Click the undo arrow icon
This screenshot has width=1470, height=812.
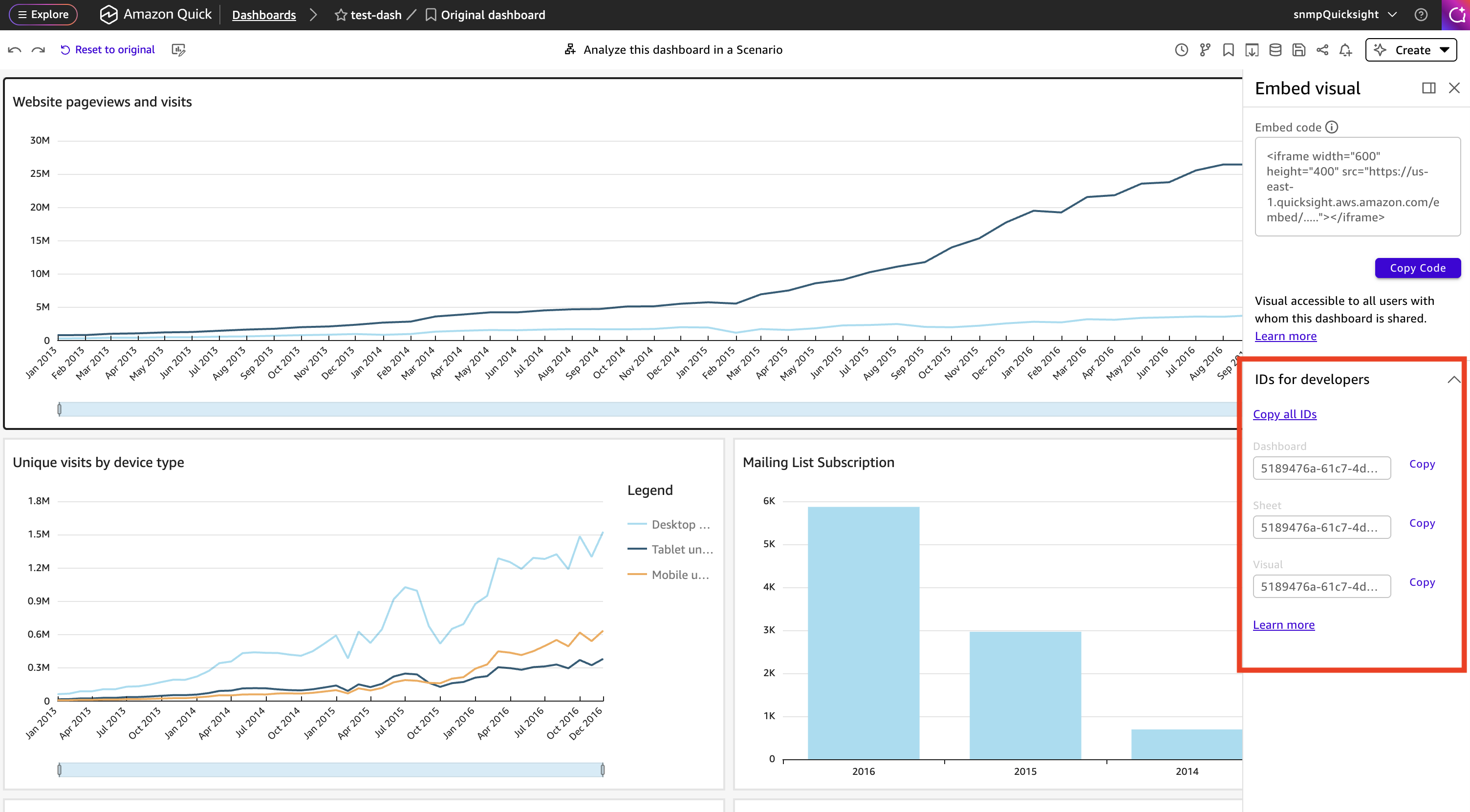(x=15, y=50)
